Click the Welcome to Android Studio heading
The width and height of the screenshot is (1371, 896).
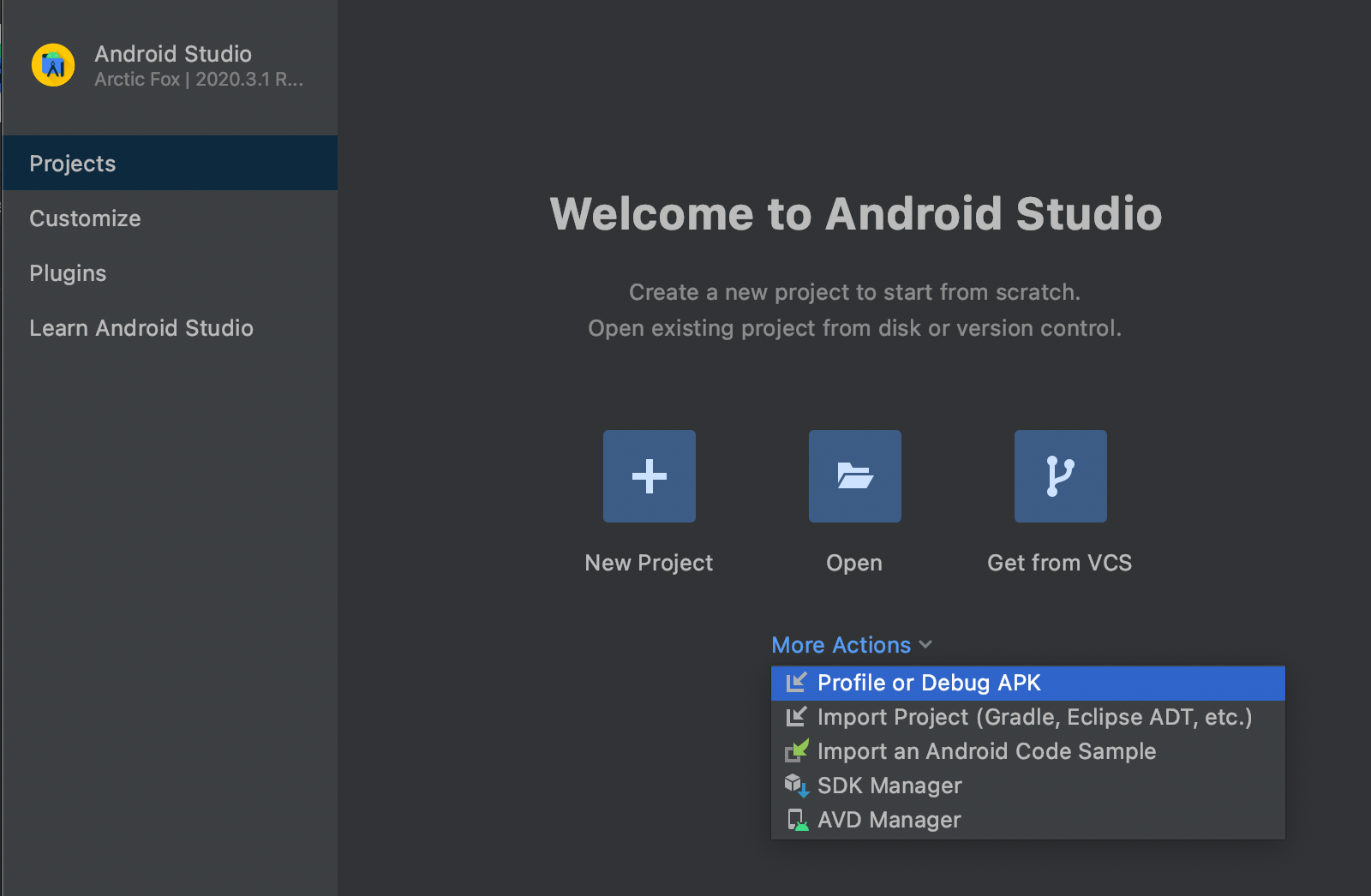856,213
